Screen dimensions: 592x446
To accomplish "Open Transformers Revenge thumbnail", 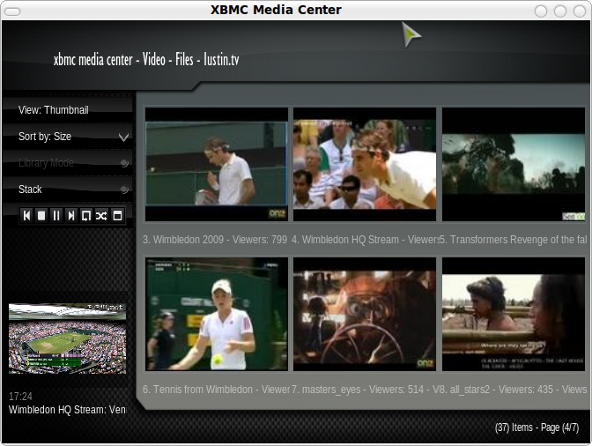I will point(513,164).
